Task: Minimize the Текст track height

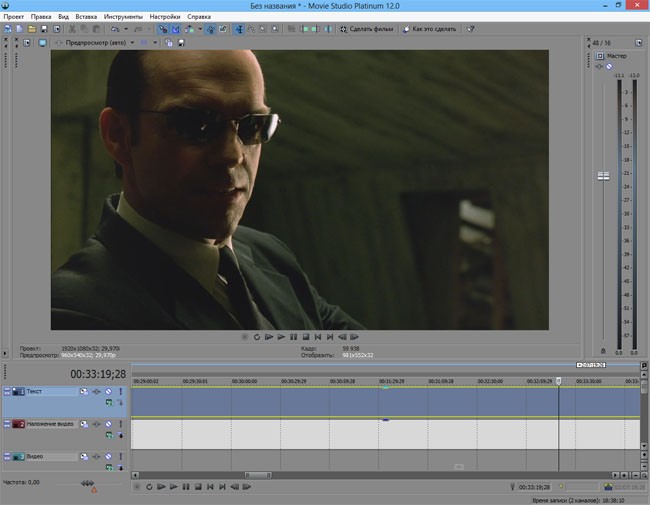Action: pyautogui.click(x=7, y=391)
